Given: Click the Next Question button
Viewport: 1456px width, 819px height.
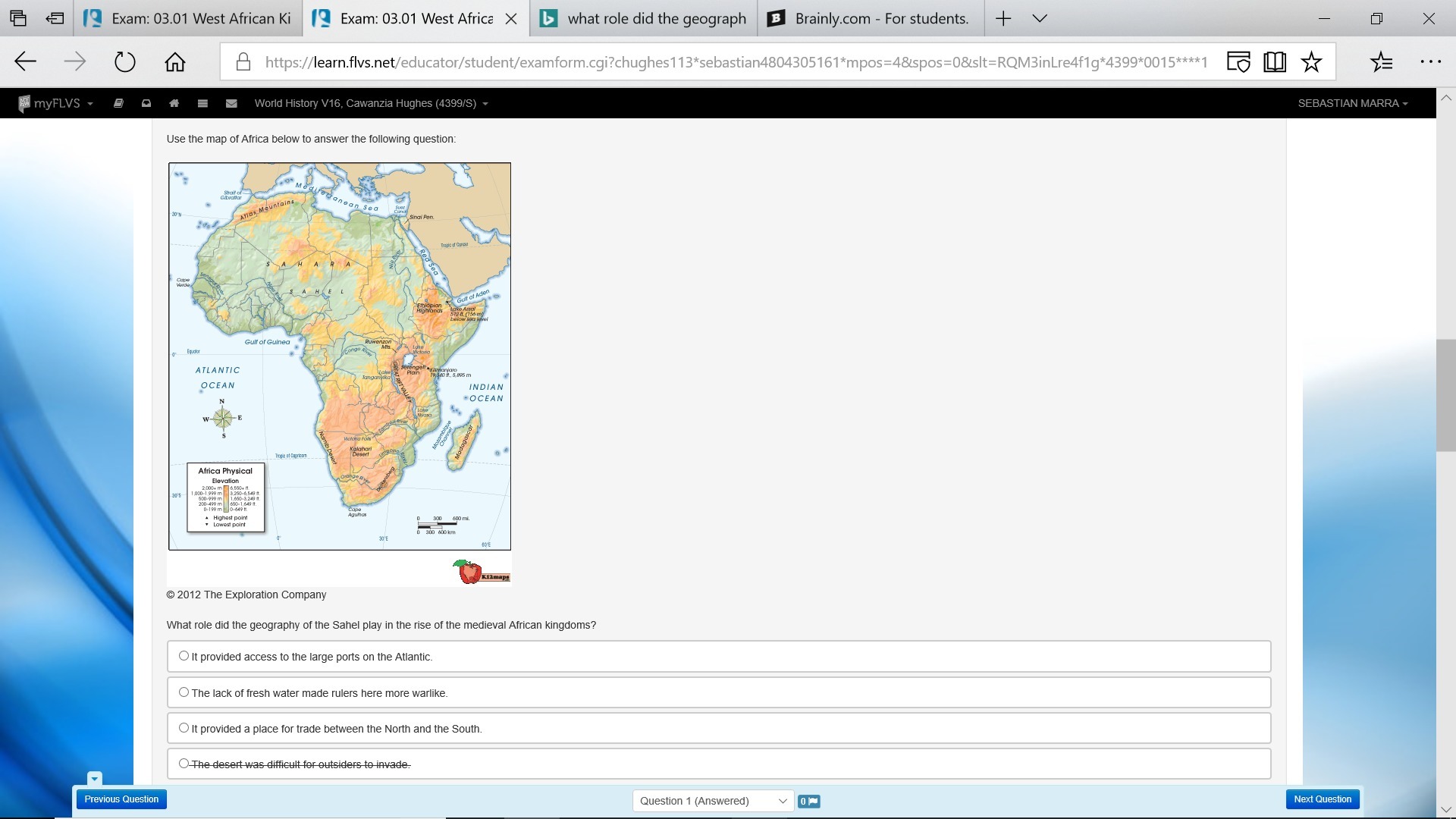Looking at the screenshot, I should click(x=1322, y=799).
